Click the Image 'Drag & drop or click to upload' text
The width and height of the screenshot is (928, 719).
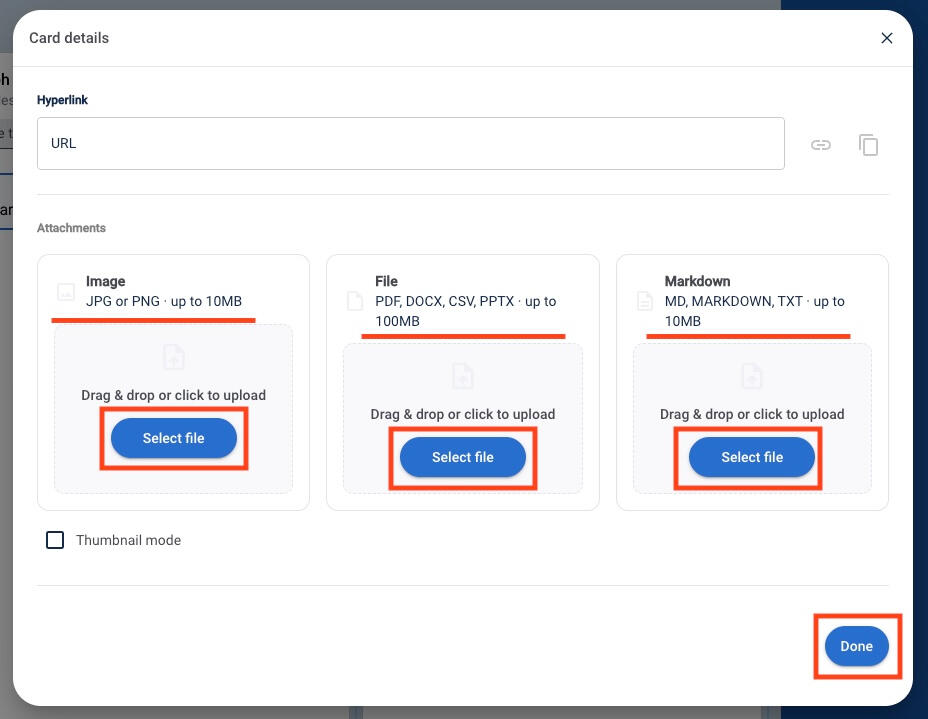pos(173,395)
